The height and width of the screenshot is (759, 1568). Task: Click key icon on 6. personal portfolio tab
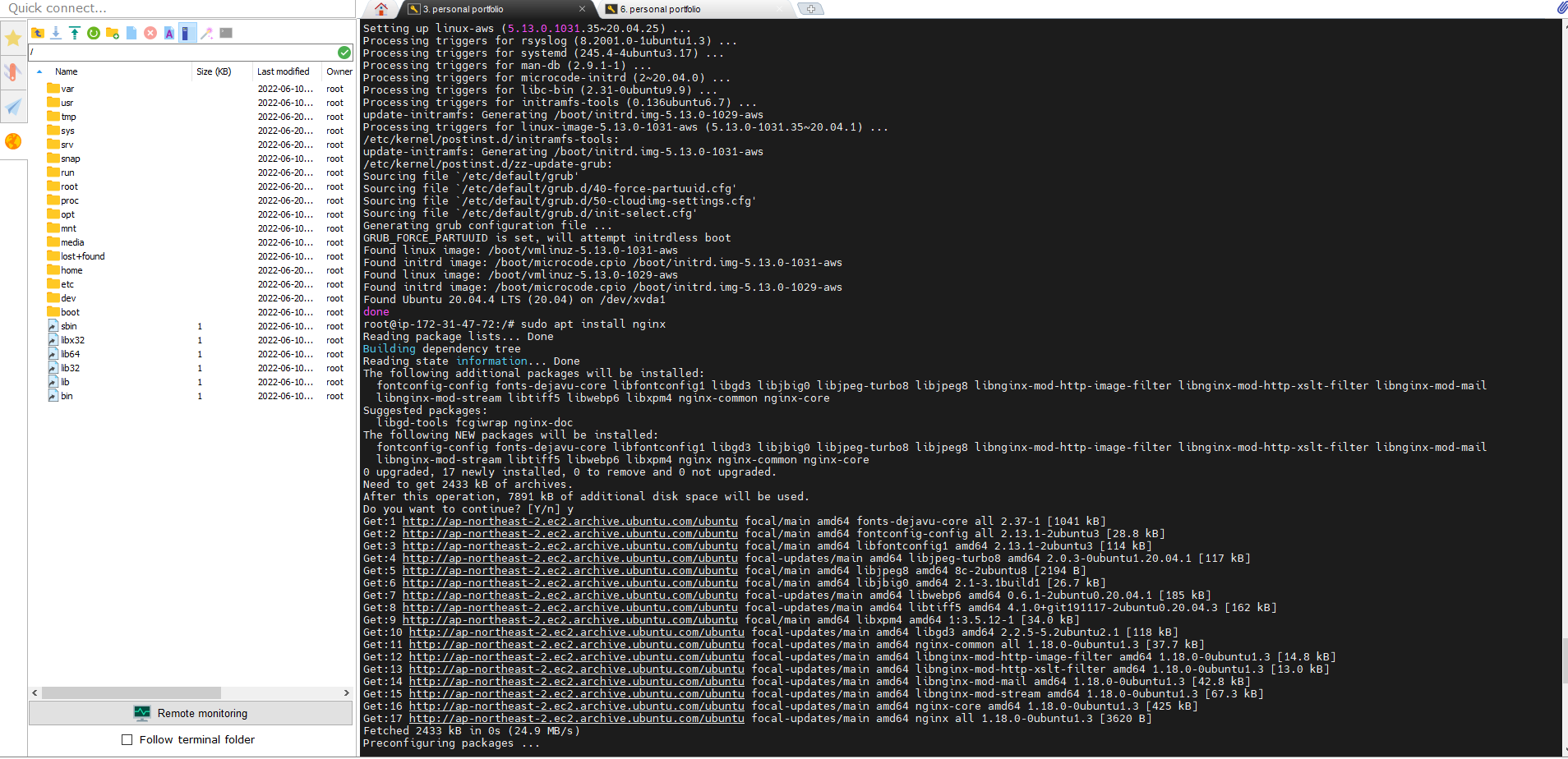611,9
